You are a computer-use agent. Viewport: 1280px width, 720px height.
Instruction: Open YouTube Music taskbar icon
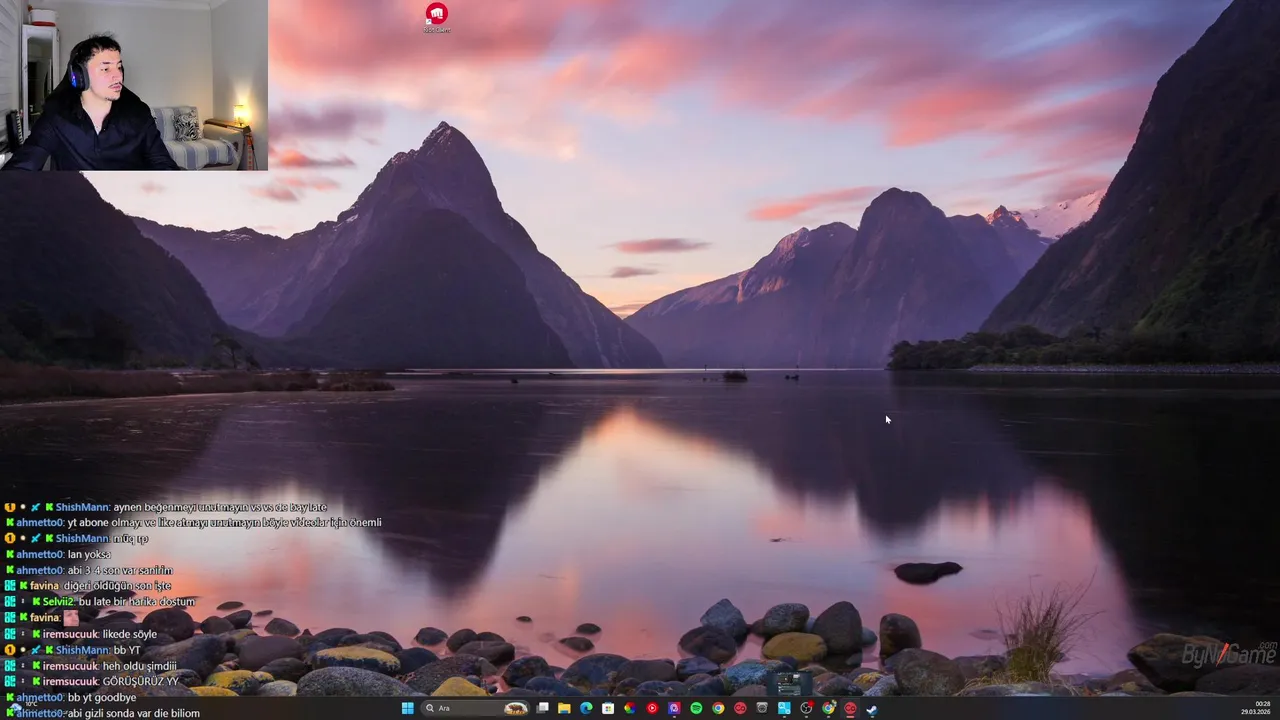652,708
